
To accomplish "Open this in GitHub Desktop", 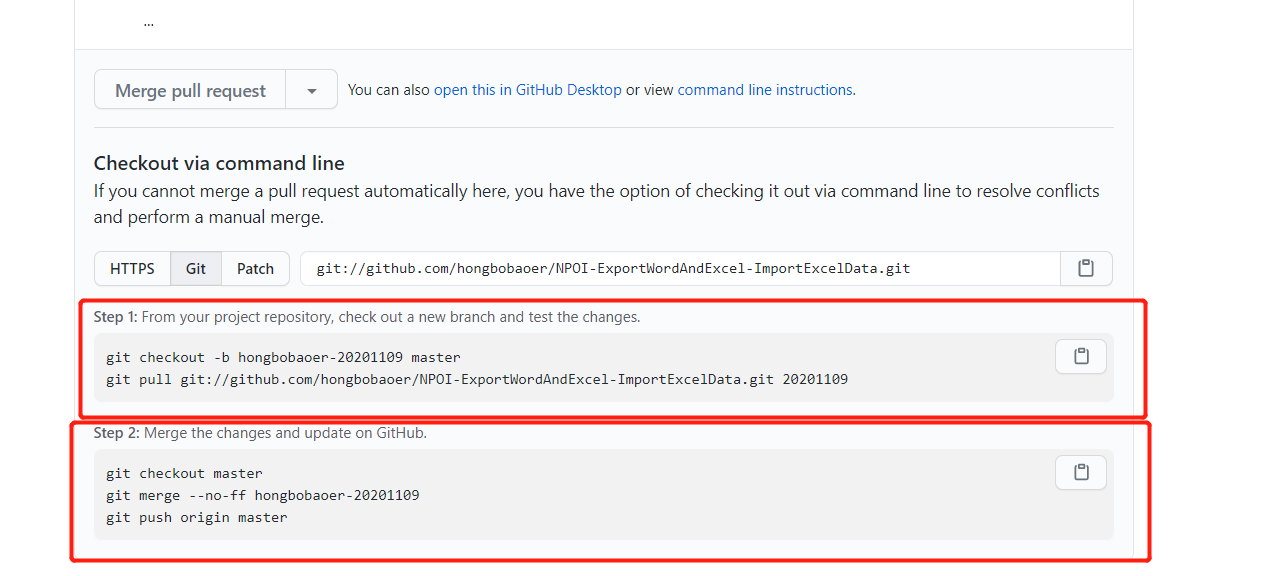I will tap(528, 89).
